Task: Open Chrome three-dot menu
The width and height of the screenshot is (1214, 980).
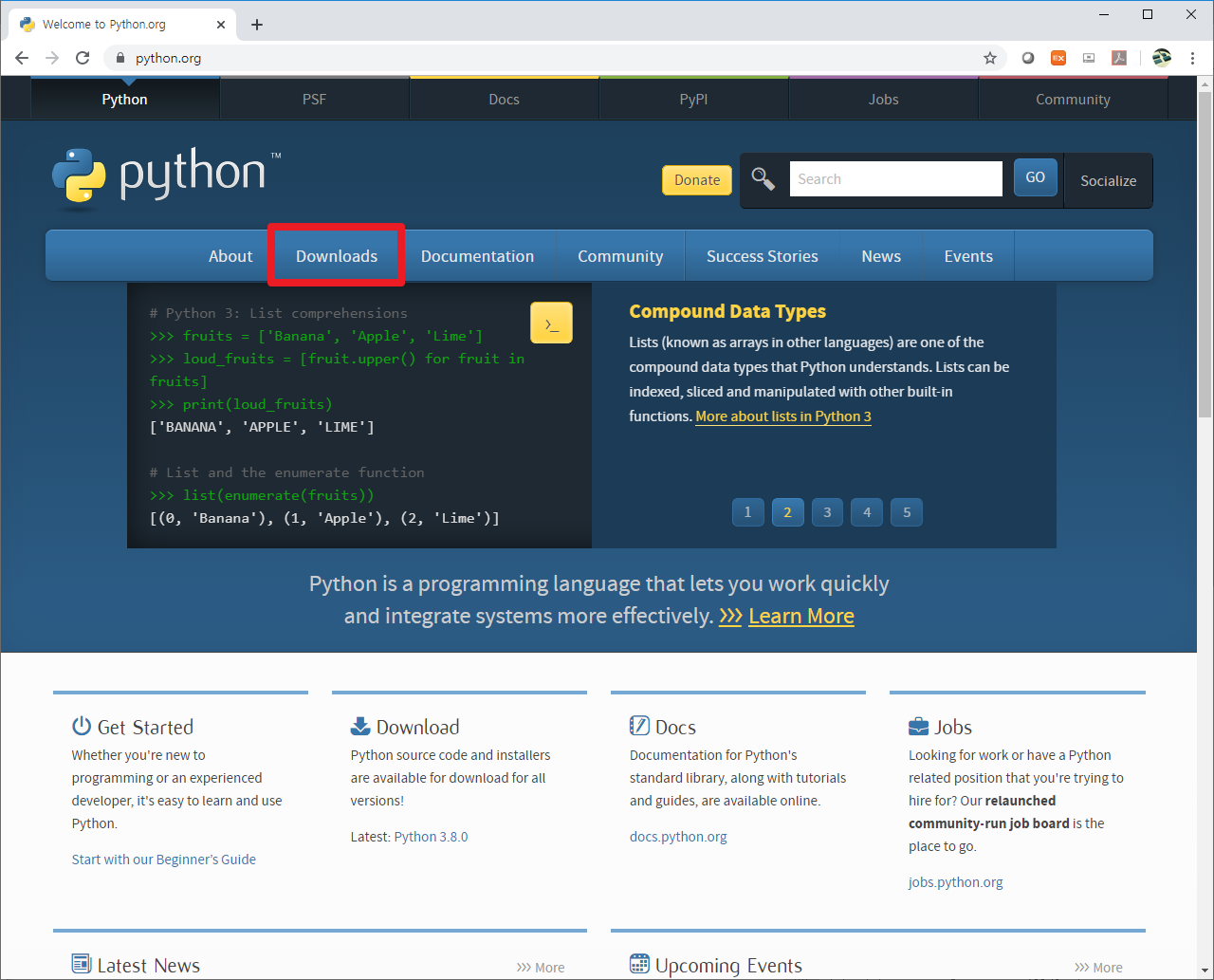Action: click(x=1192, y=58)
